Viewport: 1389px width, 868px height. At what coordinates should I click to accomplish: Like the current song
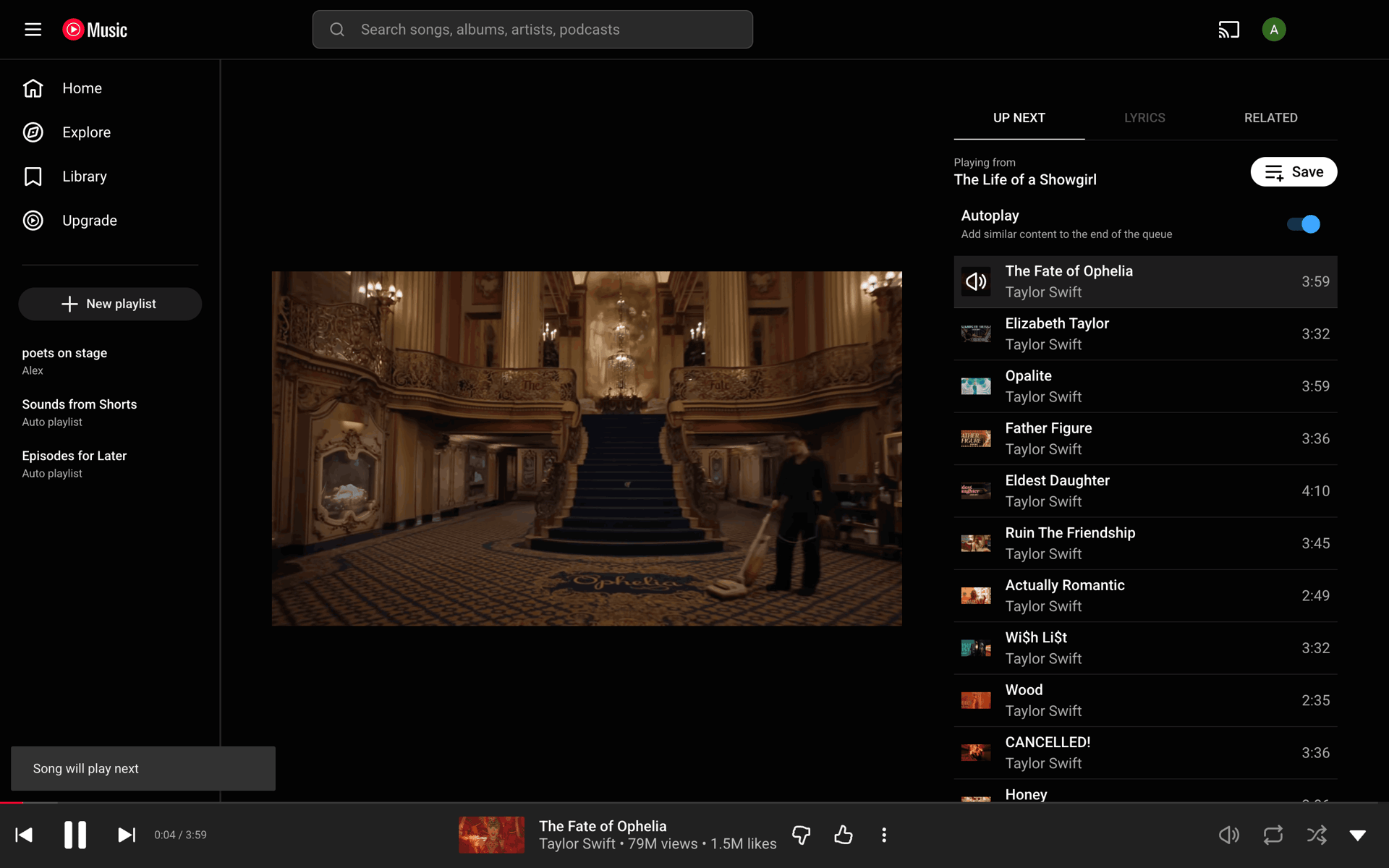point(843,835)
